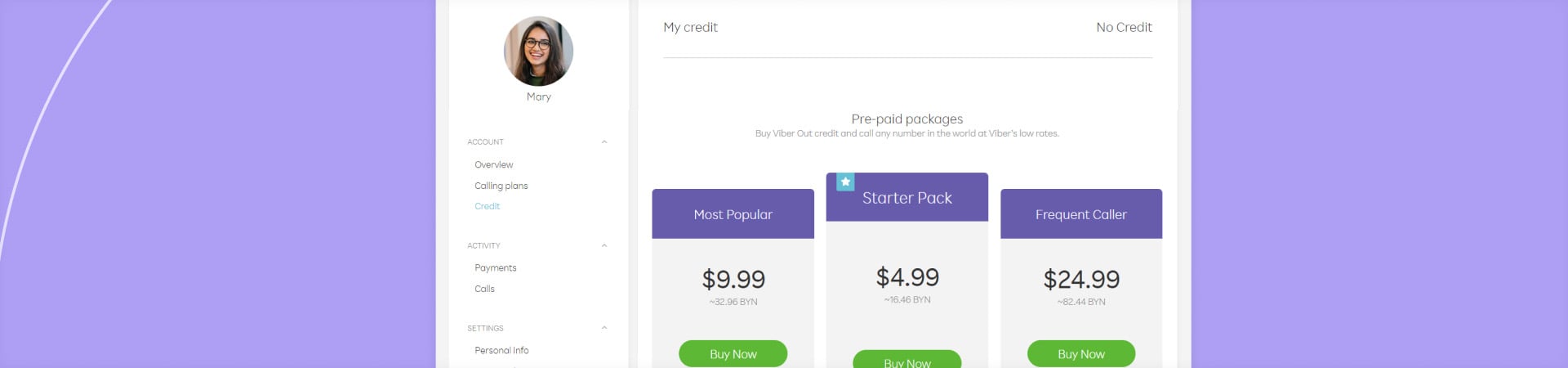
Task: Open Personal Info settings
Action: click(501, 350)
